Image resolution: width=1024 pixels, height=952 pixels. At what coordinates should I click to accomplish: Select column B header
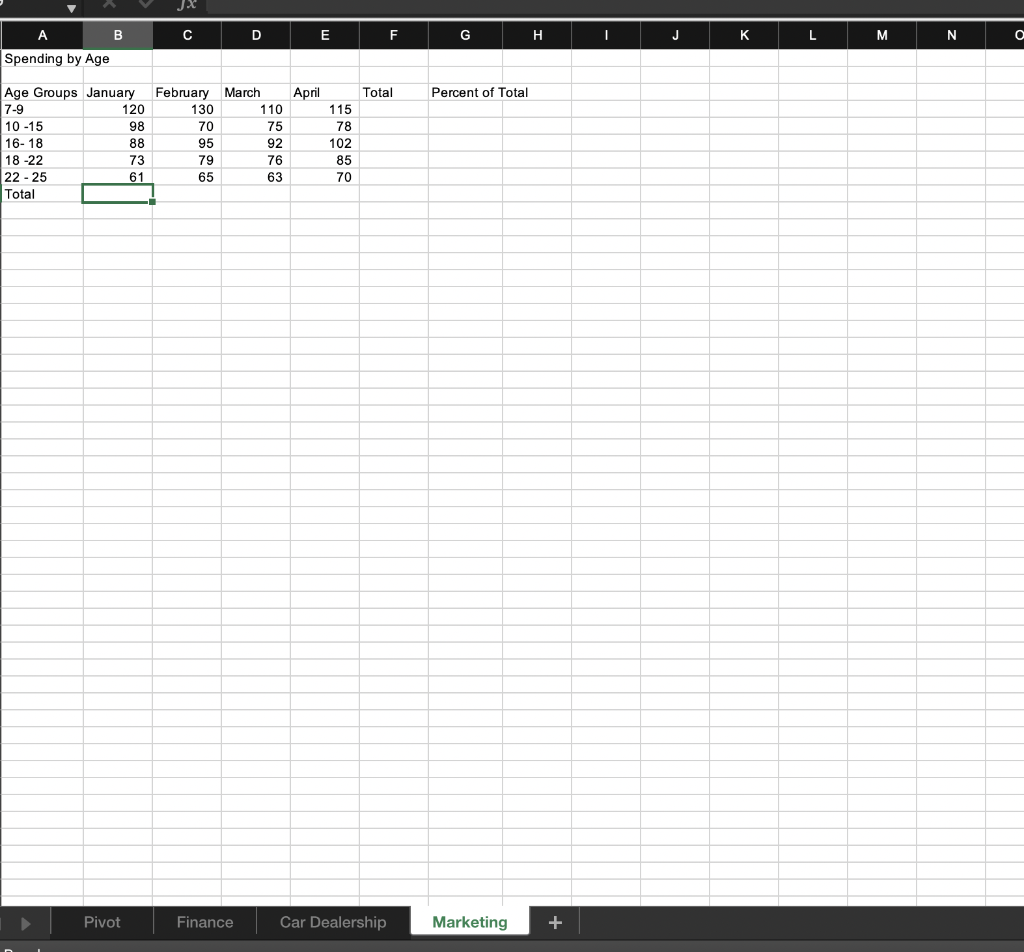point(118,35)
